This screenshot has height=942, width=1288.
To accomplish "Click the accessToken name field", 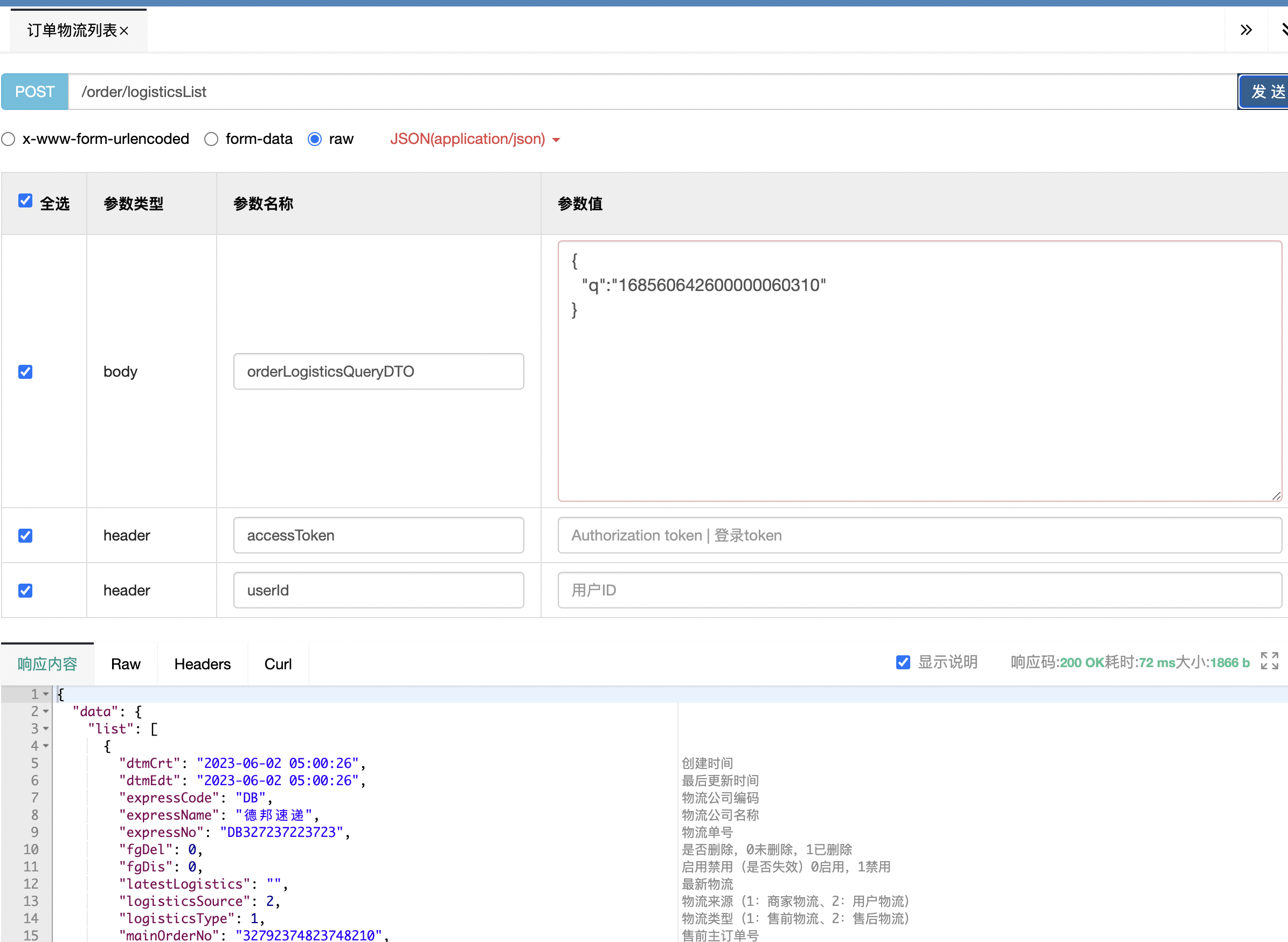I will [x=379, y=536].
